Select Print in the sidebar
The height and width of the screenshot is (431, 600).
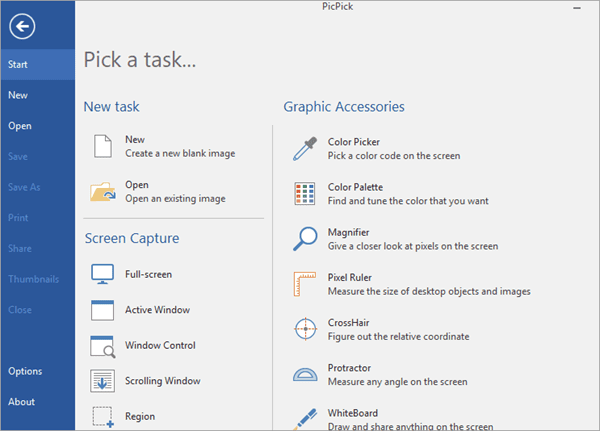(38, 218)
